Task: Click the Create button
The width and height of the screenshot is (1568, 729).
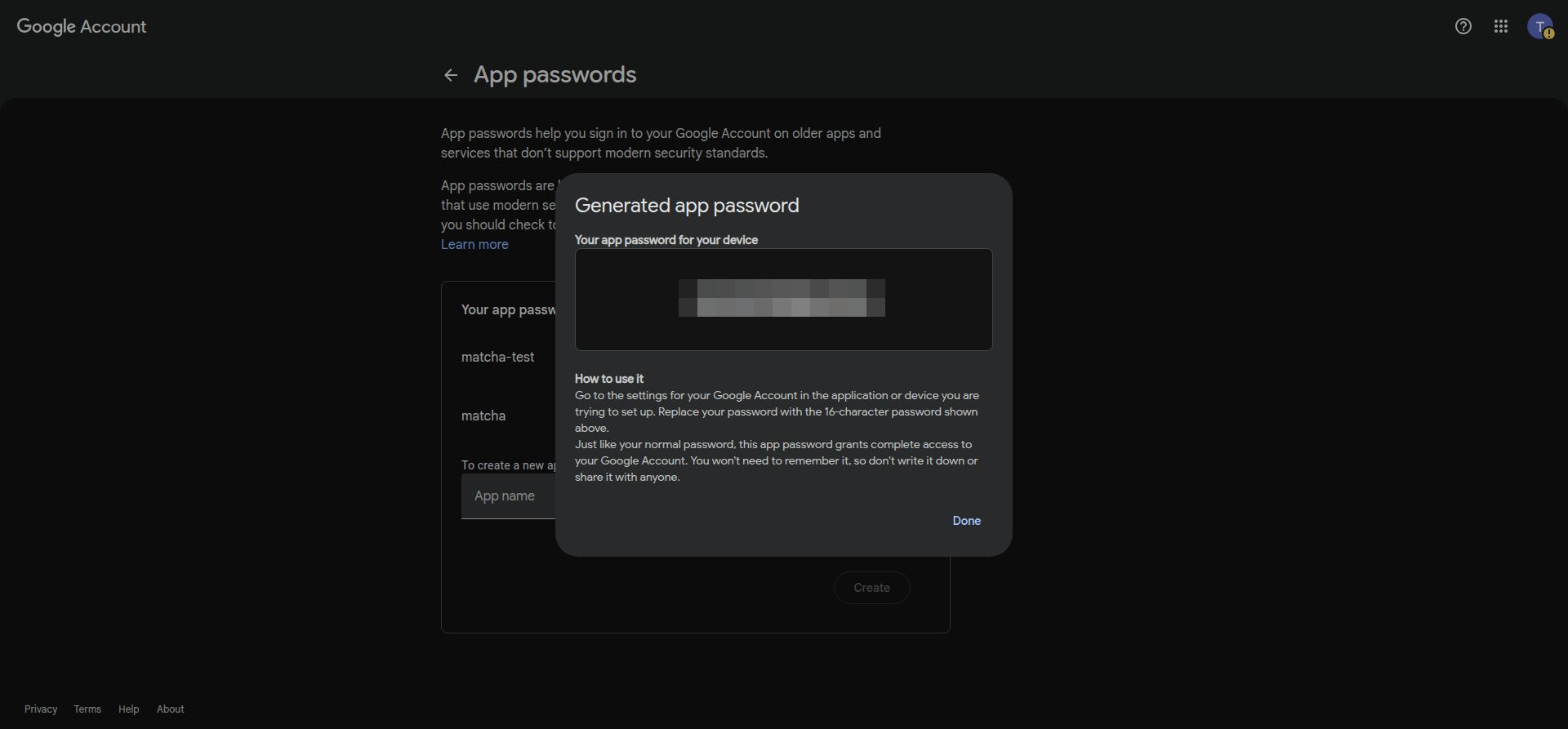Action: 871,587
